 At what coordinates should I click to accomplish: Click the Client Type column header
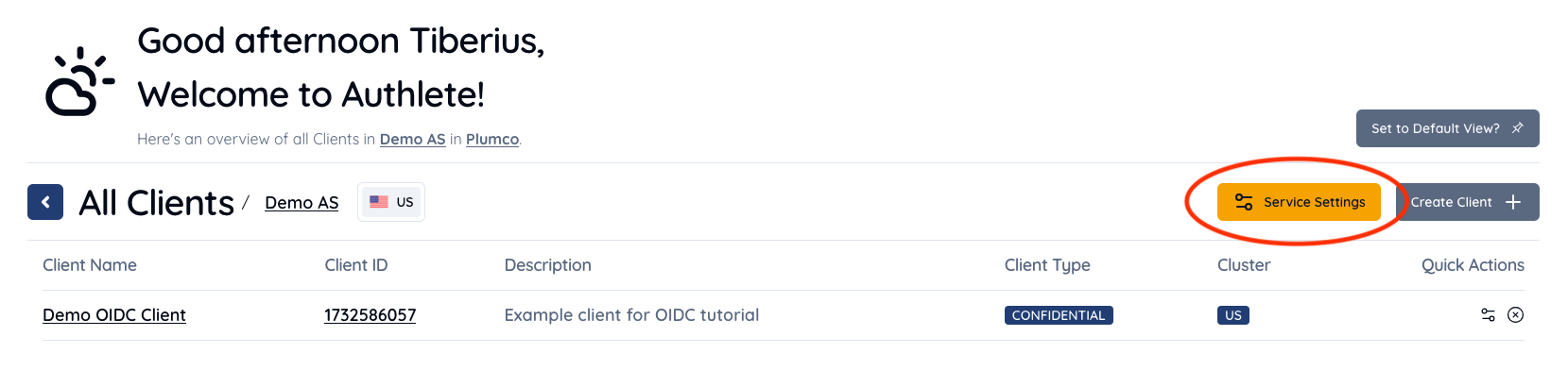pos(1047,265)
